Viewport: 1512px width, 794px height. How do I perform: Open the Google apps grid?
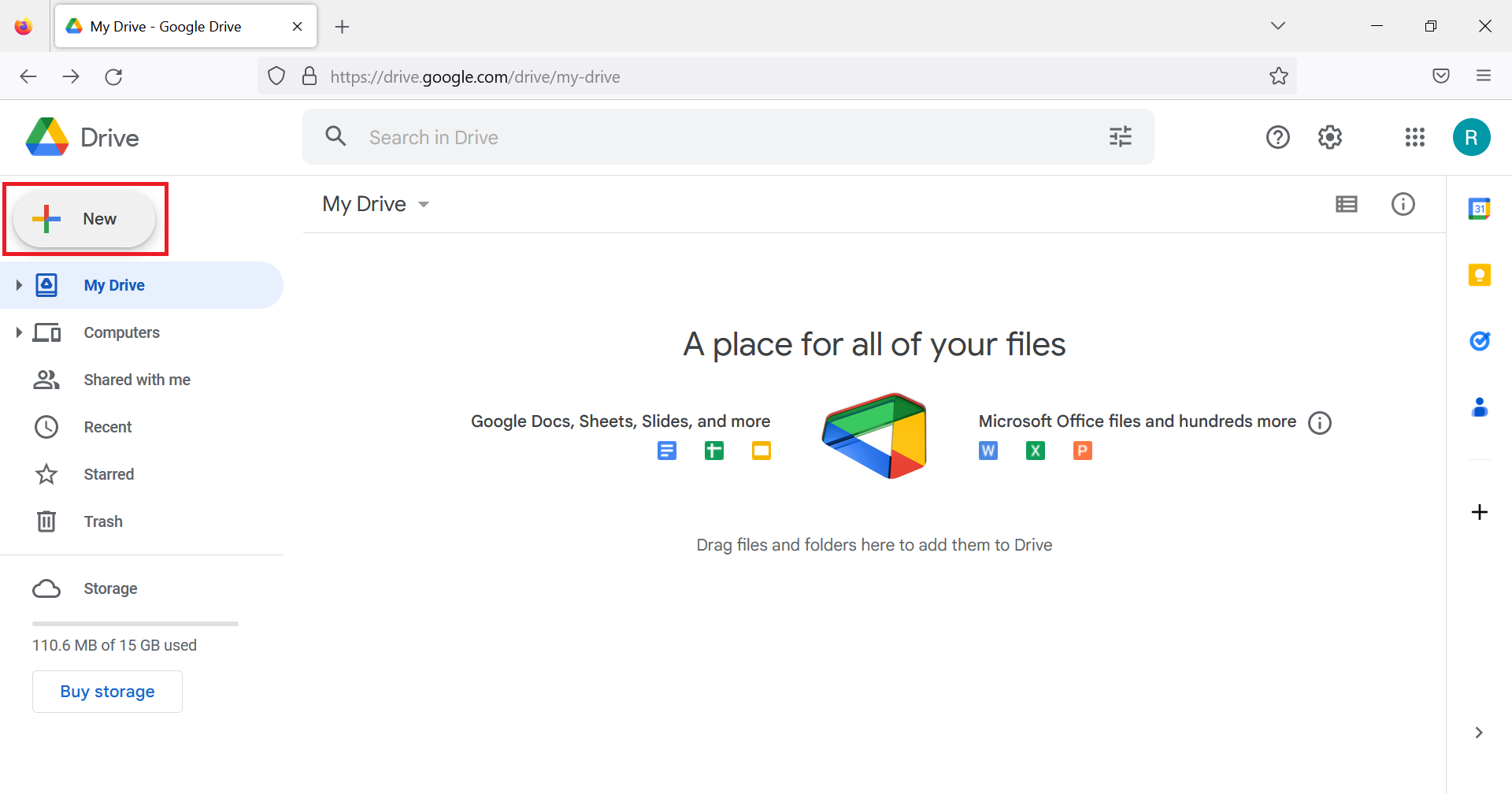(x=1415, y=138)
